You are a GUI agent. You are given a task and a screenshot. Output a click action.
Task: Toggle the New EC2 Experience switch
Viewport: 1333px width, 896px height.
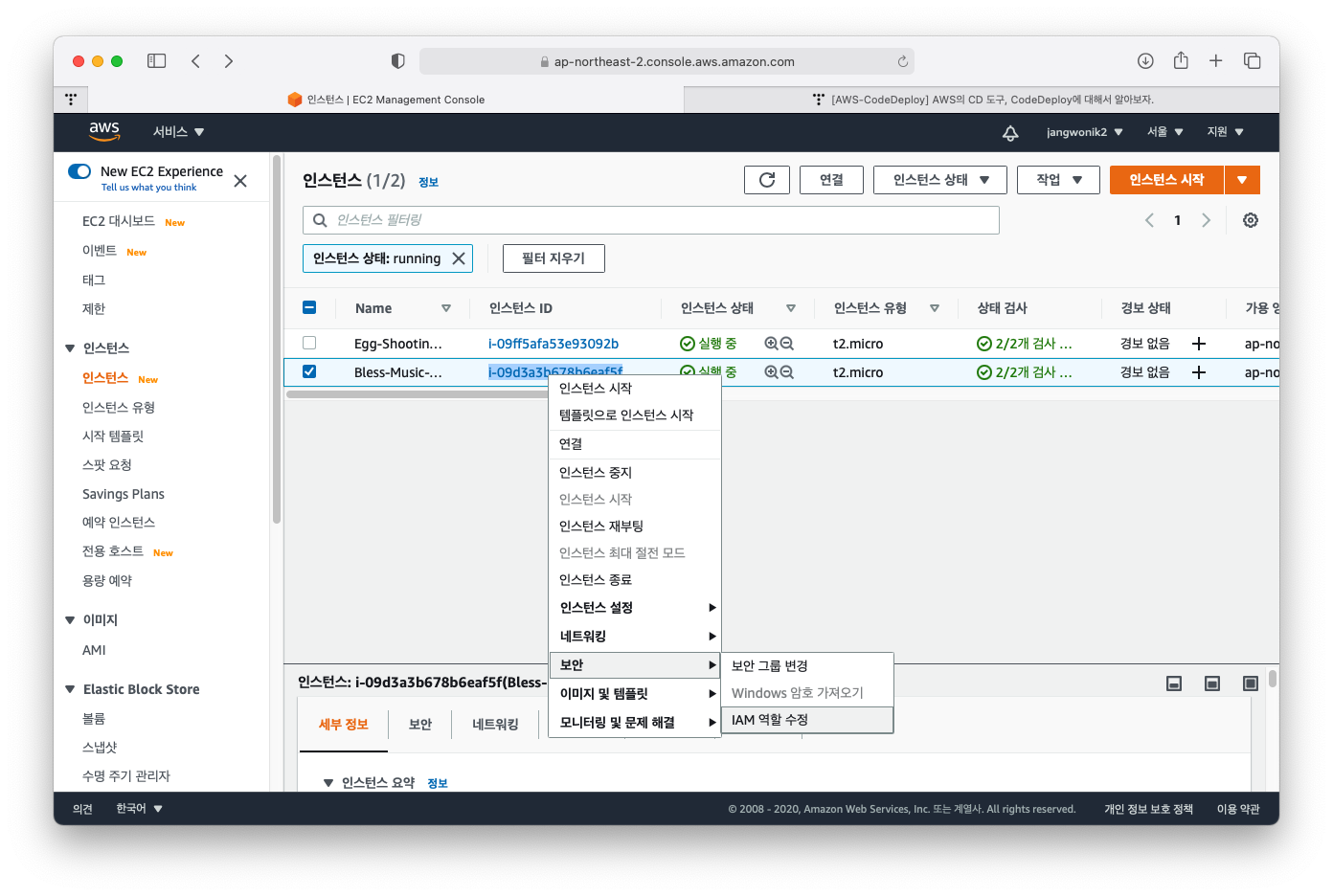(x=79, y=171)
